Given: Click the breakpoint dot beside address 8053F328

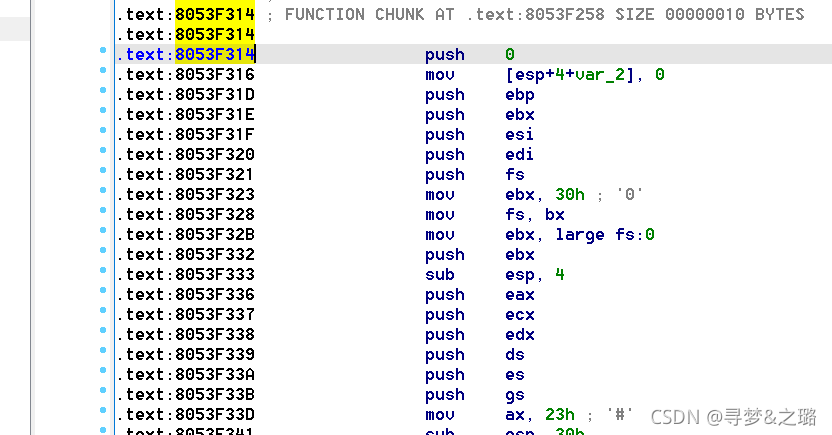Looking at the screenshot, I should point(103,210).
